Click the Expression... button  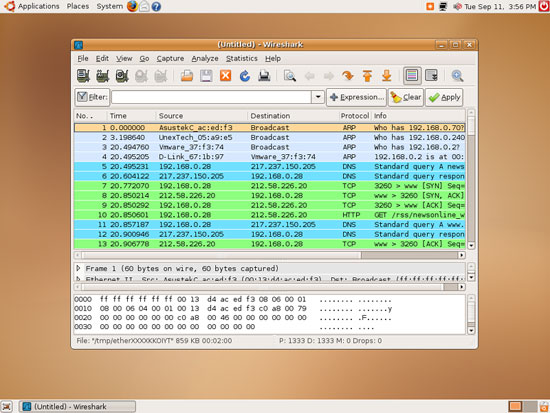tap(356, 97)
